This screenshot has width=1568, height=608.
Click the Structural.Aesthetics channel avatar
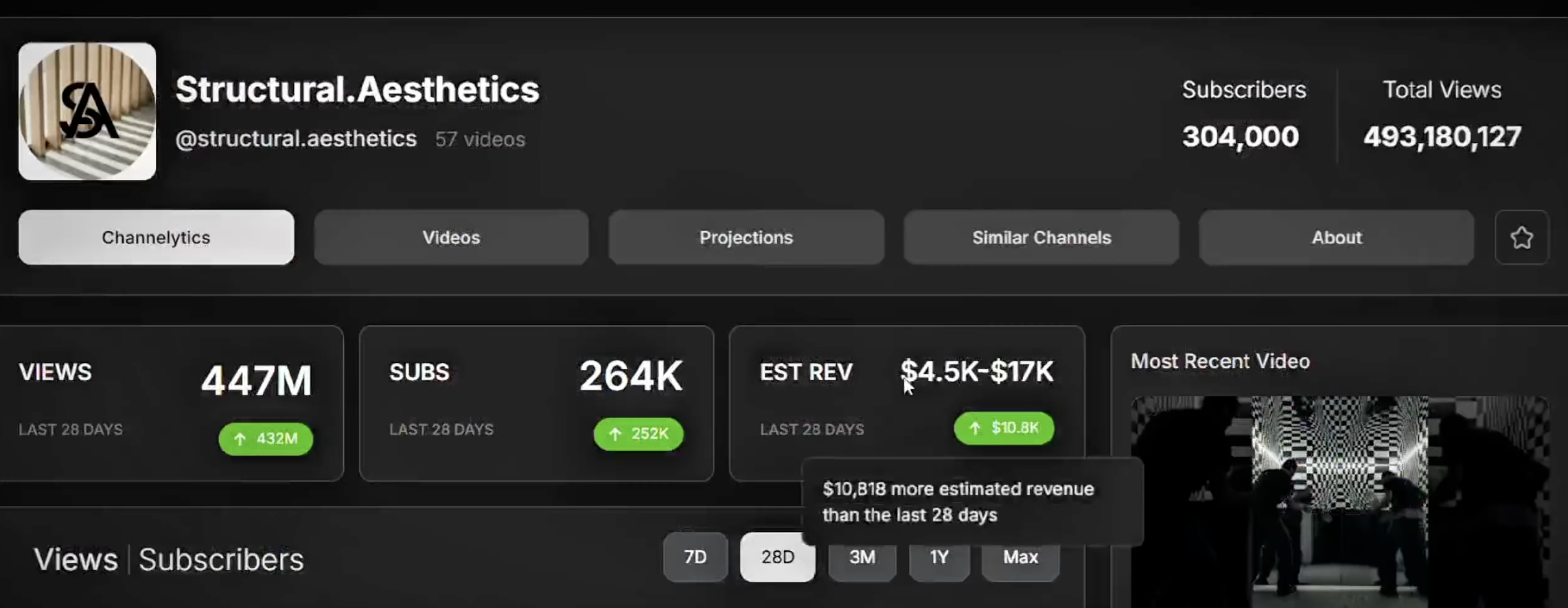pyautogui.click(x=87, y=111)
